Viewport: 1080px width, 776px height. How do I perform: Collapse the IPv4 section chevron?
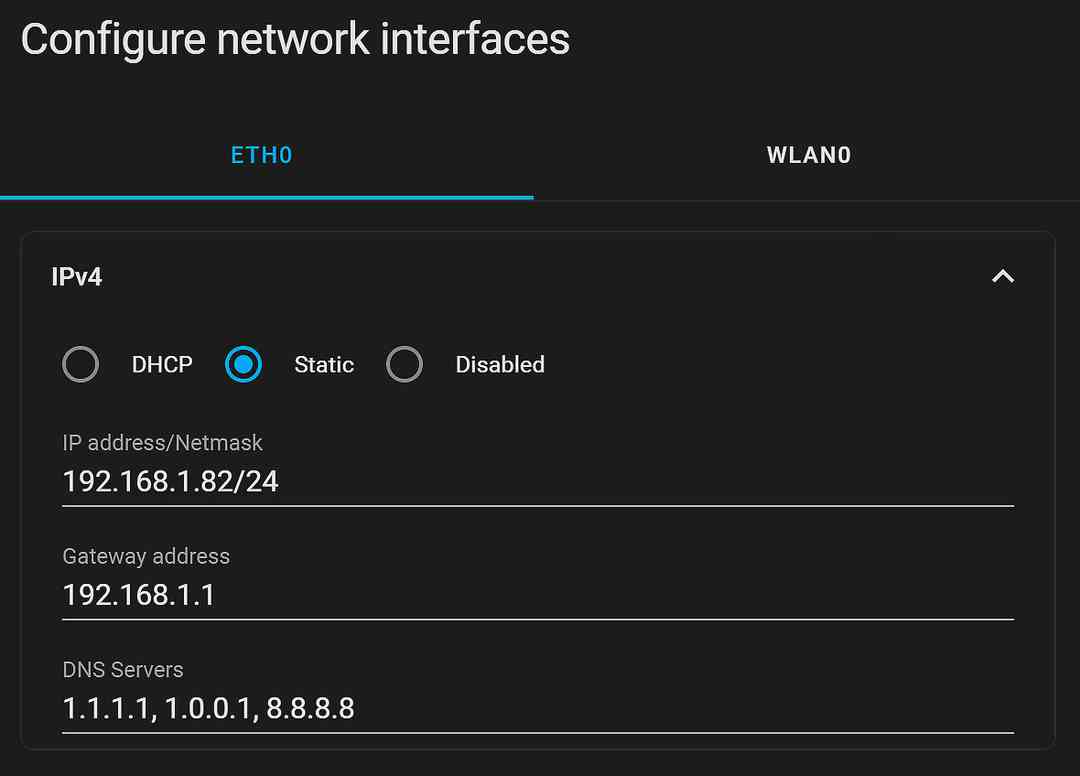[1002, 277]
